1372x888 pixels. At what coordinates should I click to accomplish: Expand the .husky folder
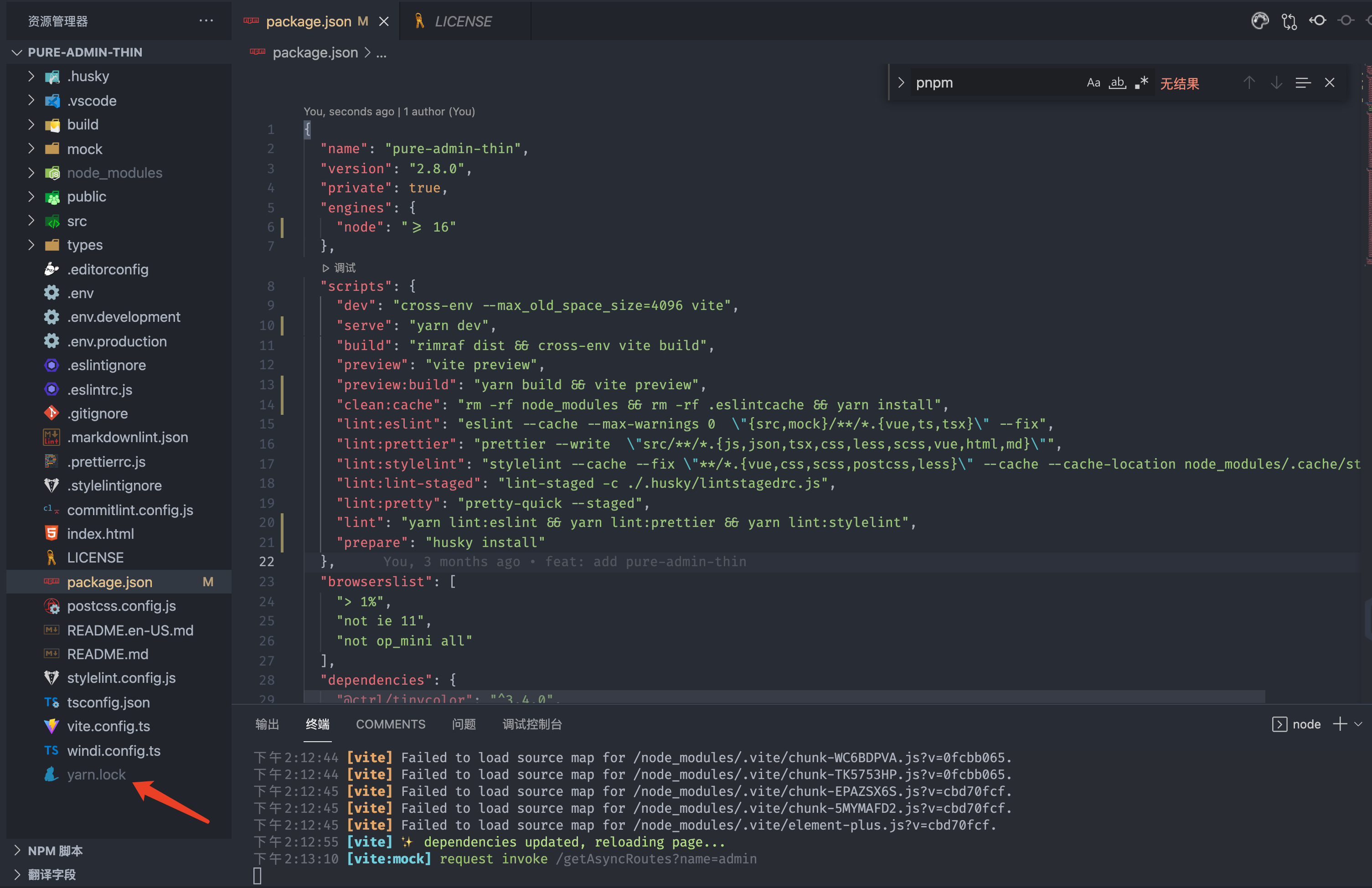(x=32, y=76)
